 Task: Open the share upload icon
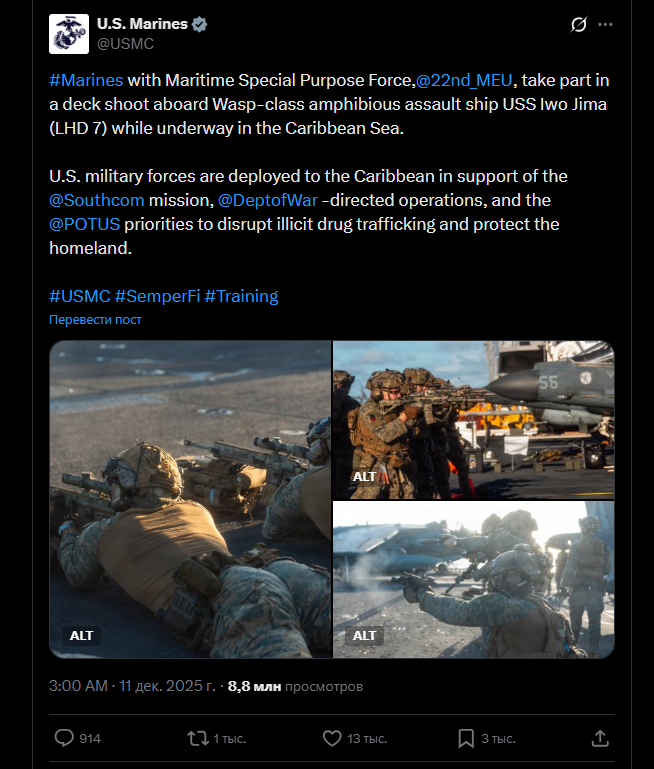coord(600,738)
